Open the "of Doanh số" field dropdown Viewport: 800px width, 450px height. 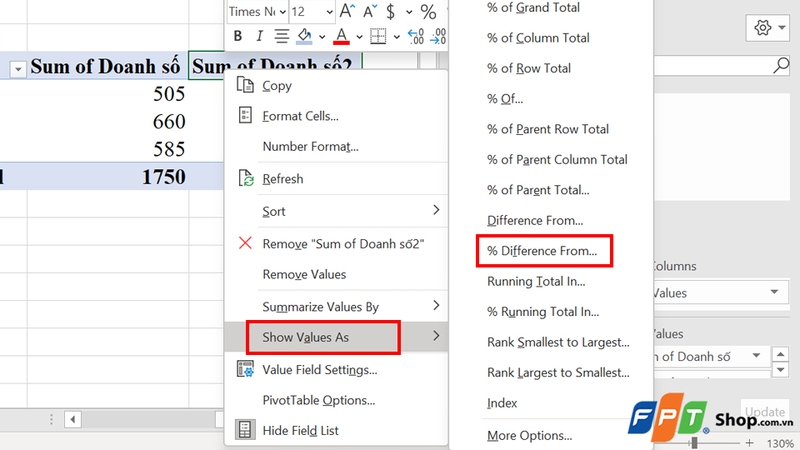point(756,356)
